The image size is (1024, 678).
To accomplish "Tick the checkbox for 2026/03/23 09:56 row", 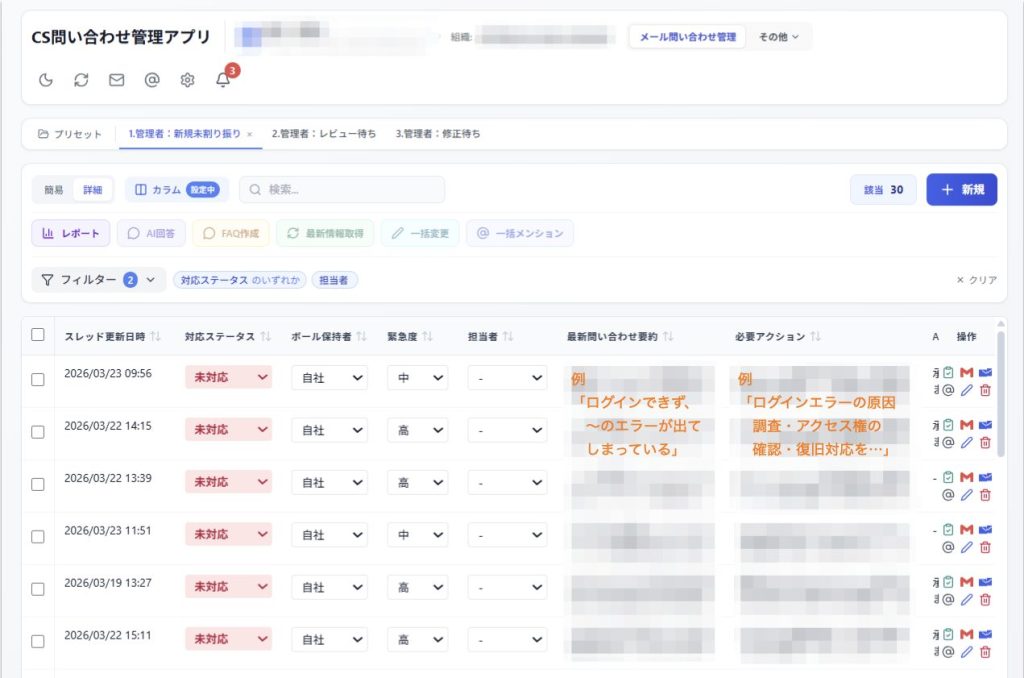I will pyautogui.click(x=38, y=379).
